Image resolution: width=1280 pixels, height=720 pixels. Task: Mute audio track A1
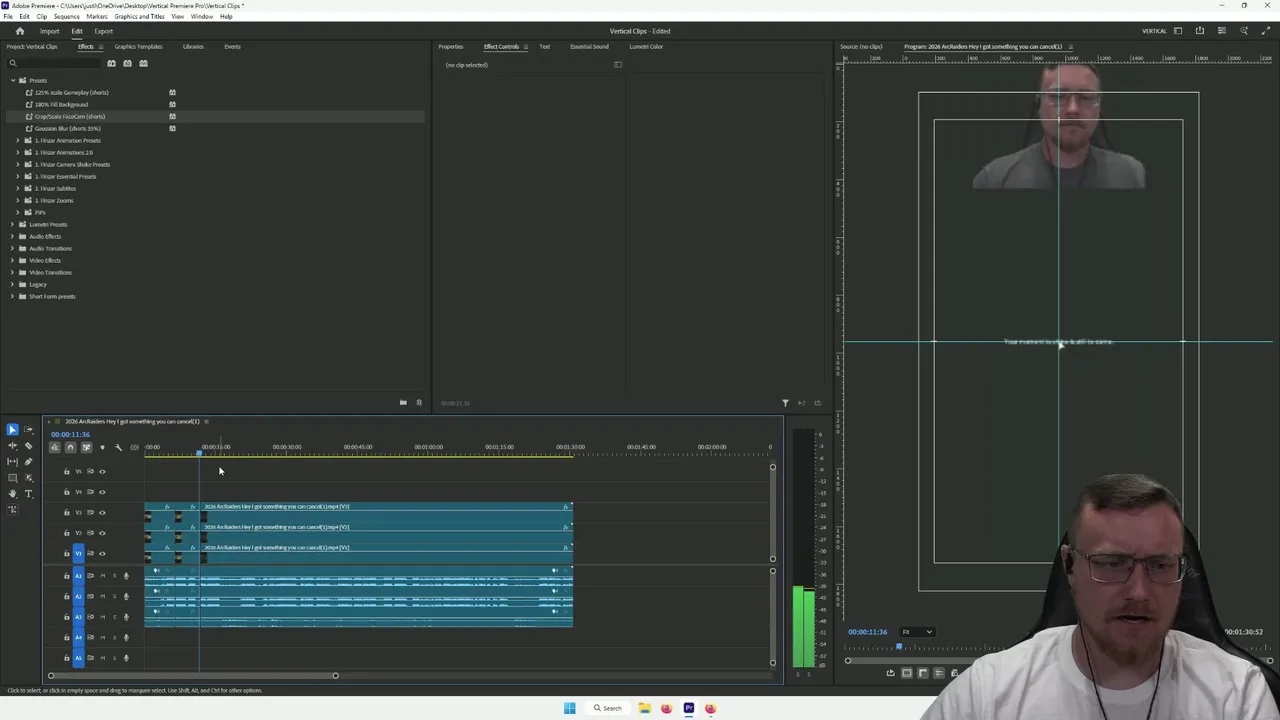[x=102, y=576]
